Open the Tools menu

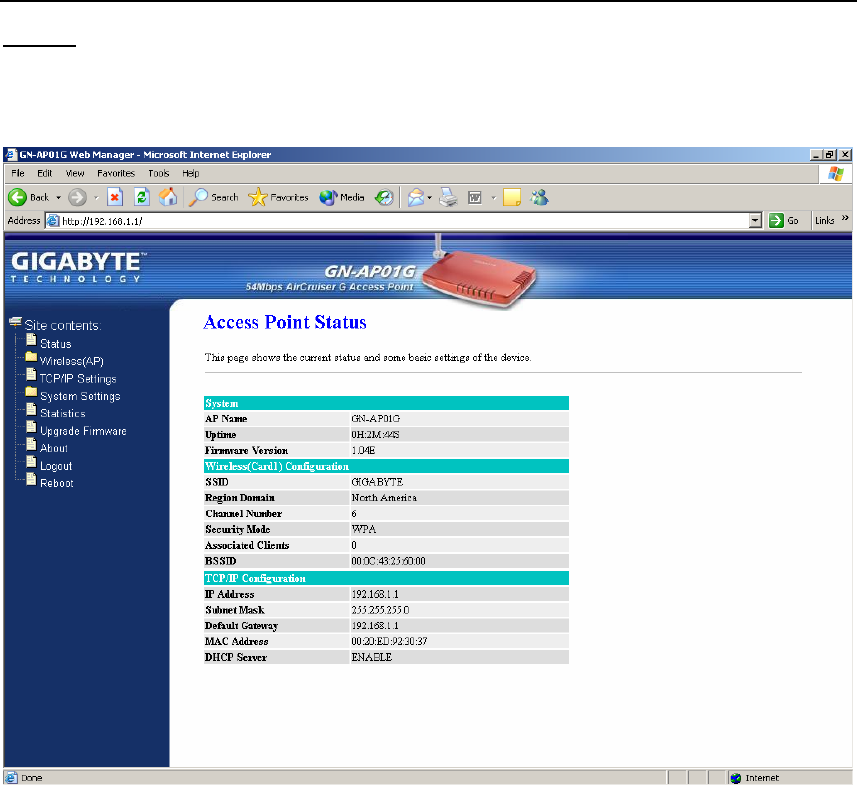click(159, 173)
